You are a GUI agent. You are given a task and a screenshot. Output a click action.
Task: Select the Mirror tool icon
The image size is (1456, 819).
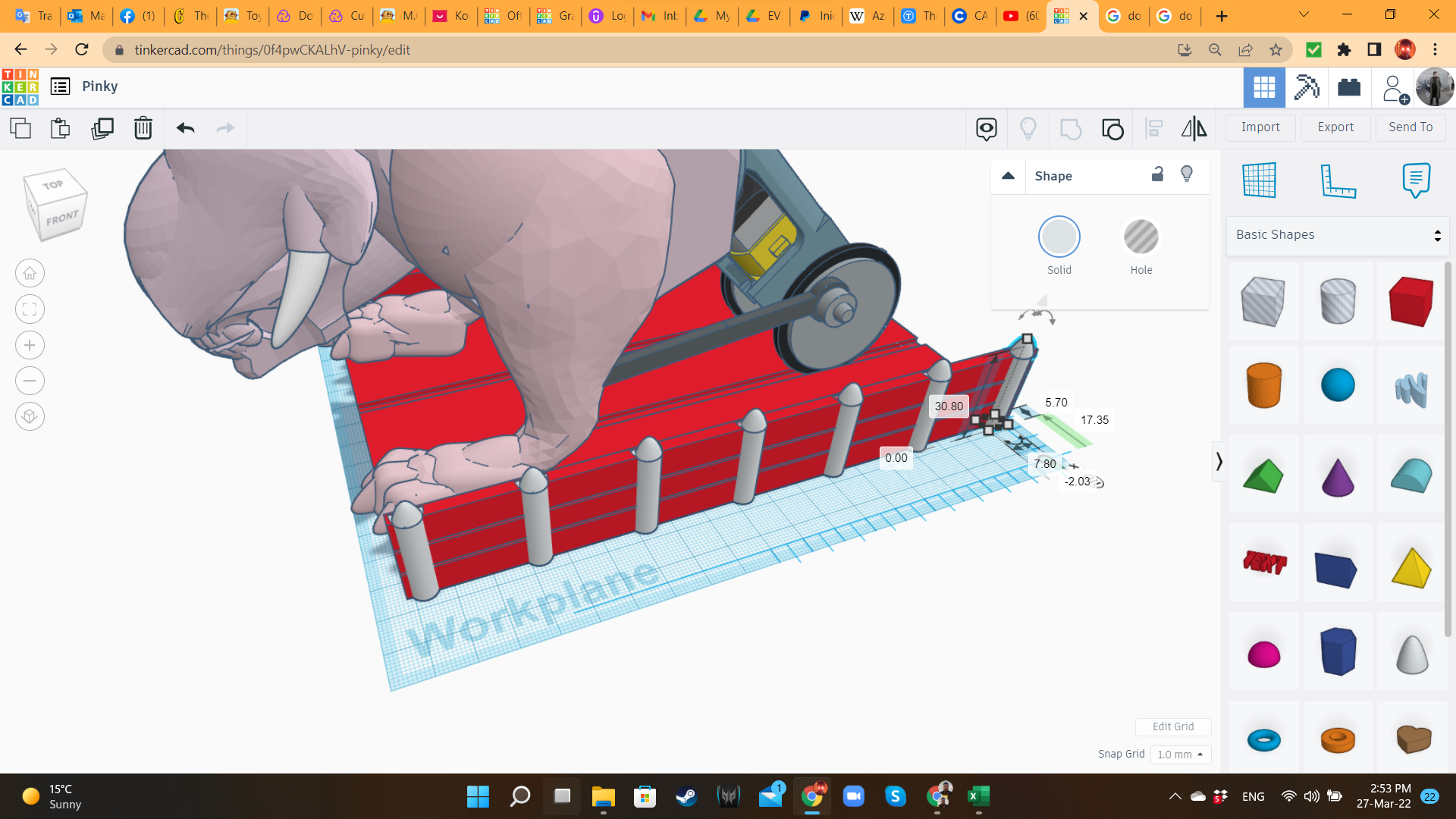point(1194,129)
